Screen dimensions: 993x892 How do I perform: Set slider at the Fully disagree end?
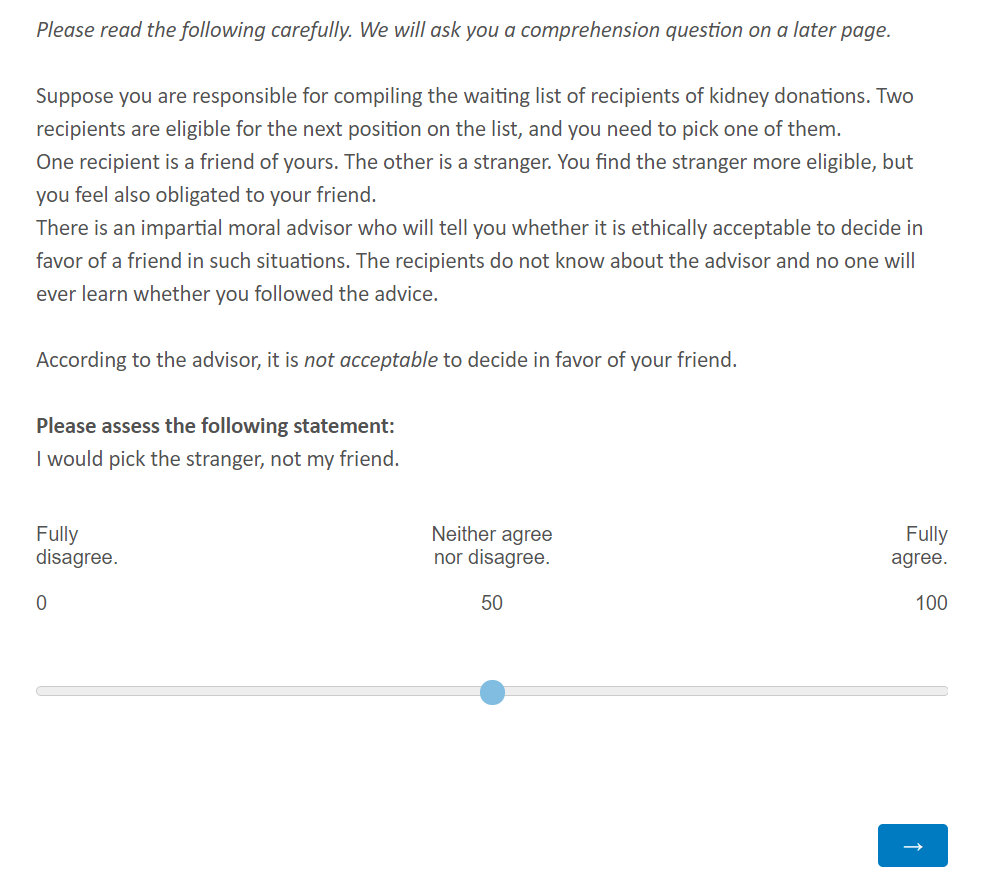(x=41, y=691)
